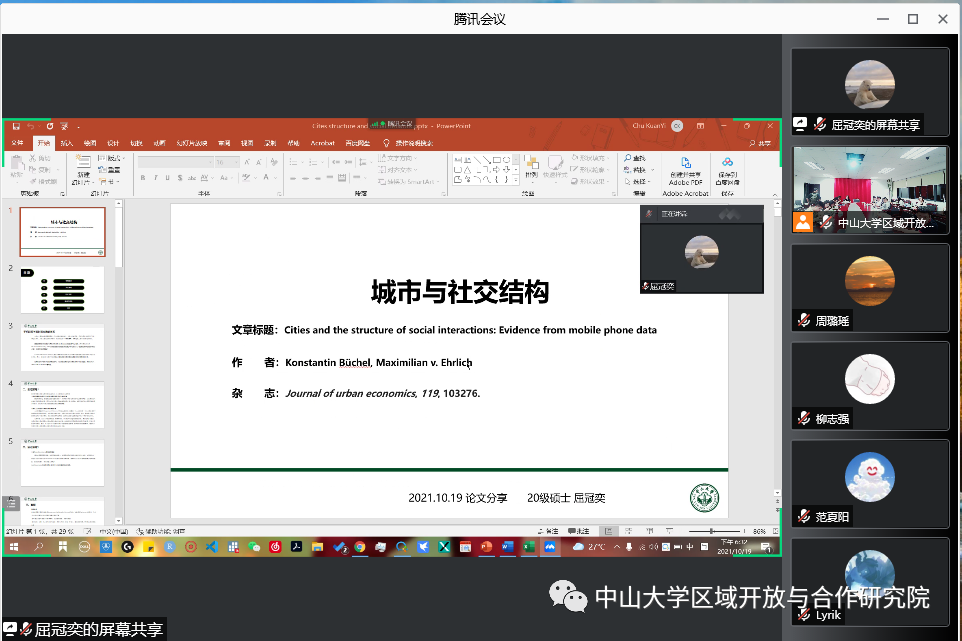Switch to the Acrobat ribbon tab

coord(322,143)
